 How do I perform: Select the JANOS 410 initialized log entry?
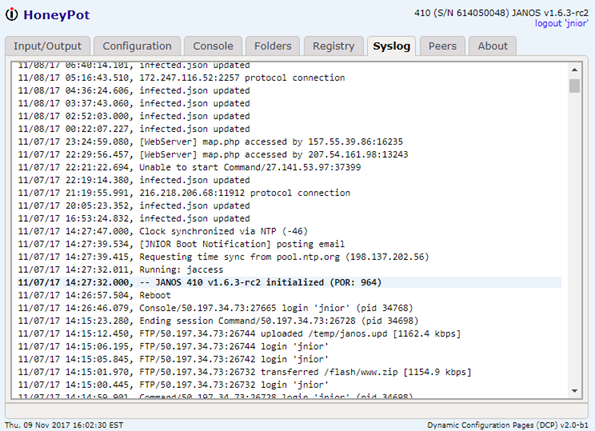pos(290,282)
